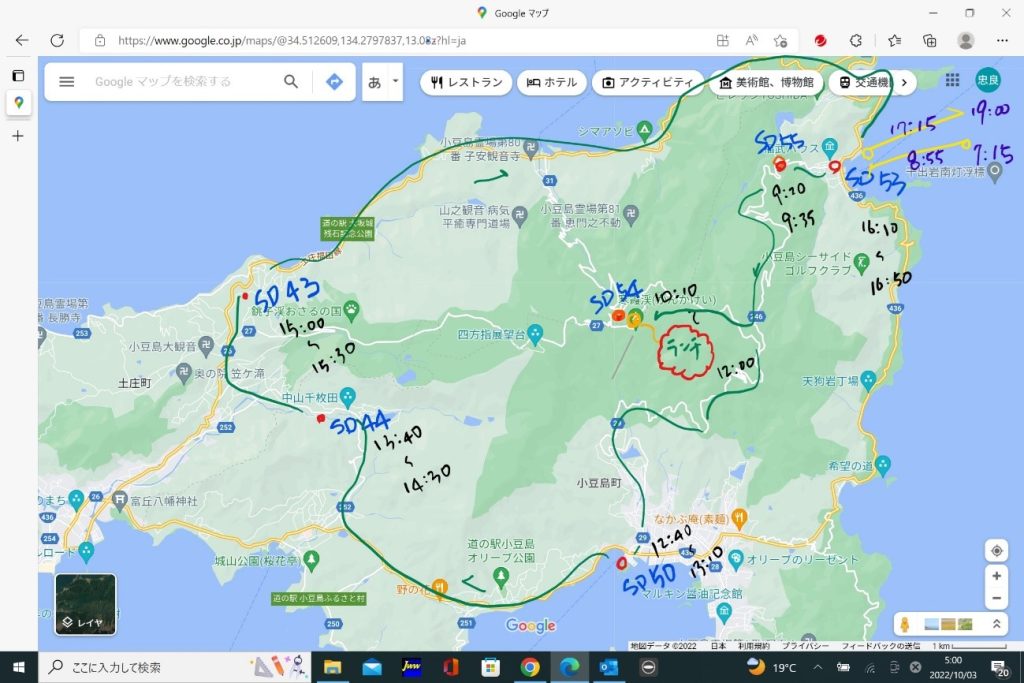Refresh the browser page
This screenshot has width=1024, height=683.
coord(57,41)
